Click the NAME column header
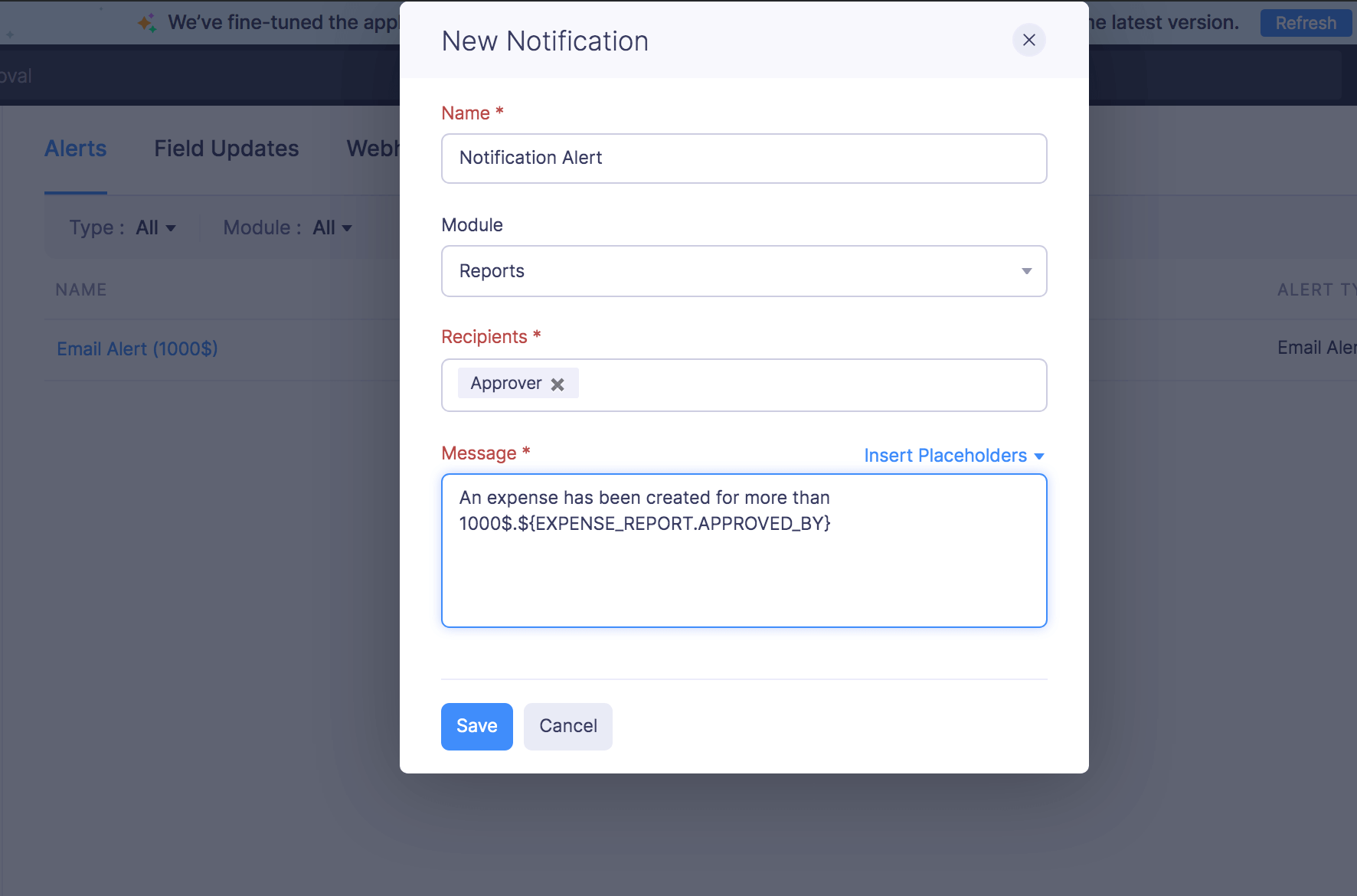 click(x=80, y=289)
